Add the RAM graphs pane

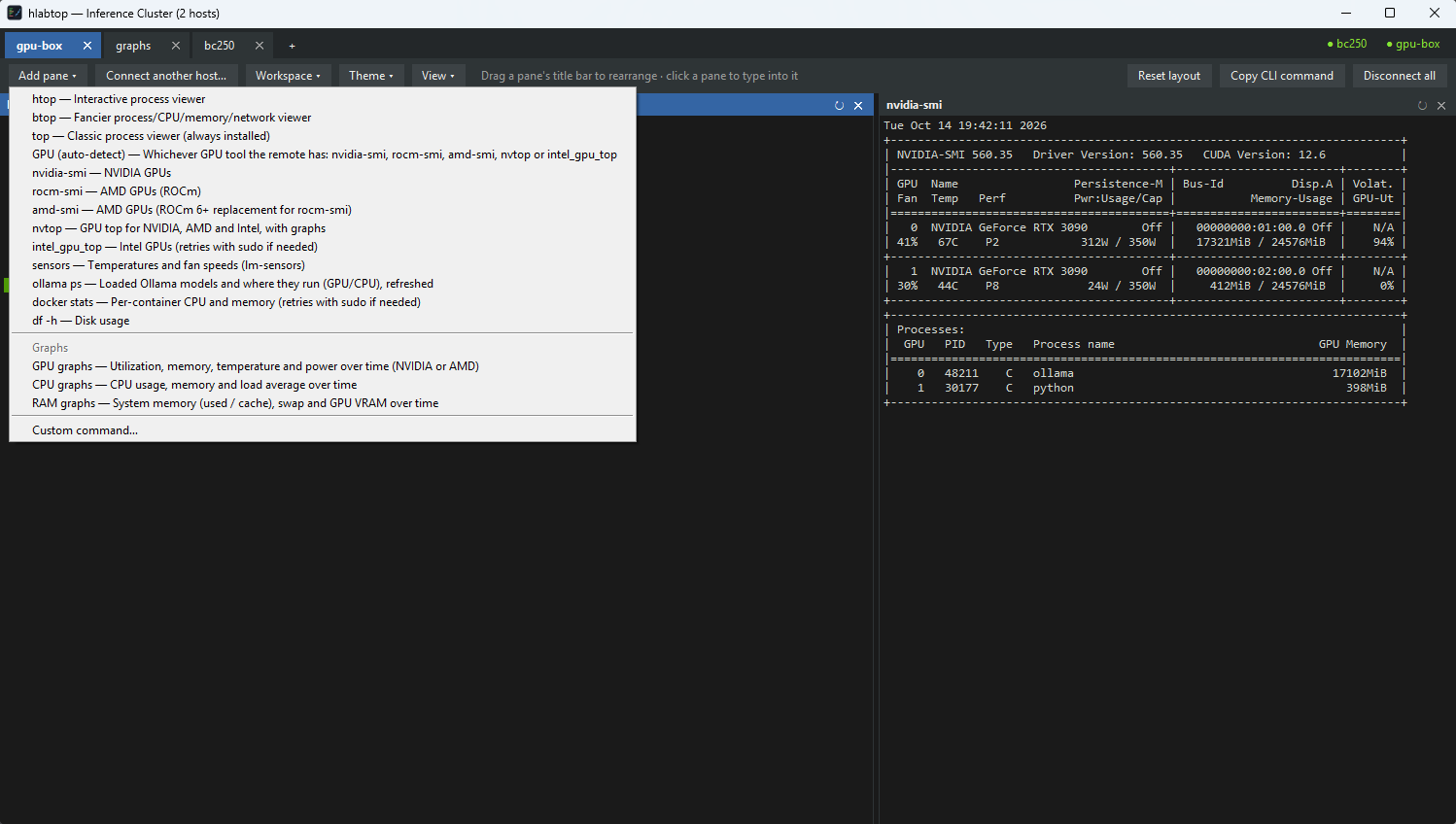(323, 403)
